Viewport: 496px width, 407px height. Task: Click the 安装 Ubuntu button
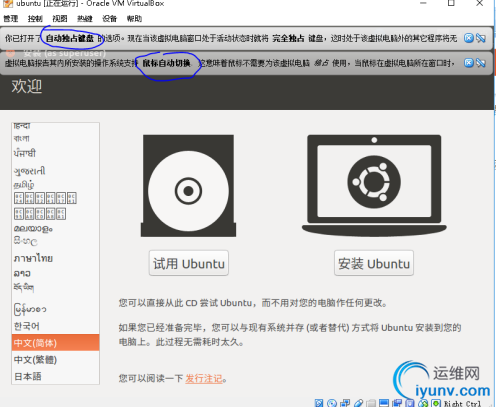[x=374, y=263]
